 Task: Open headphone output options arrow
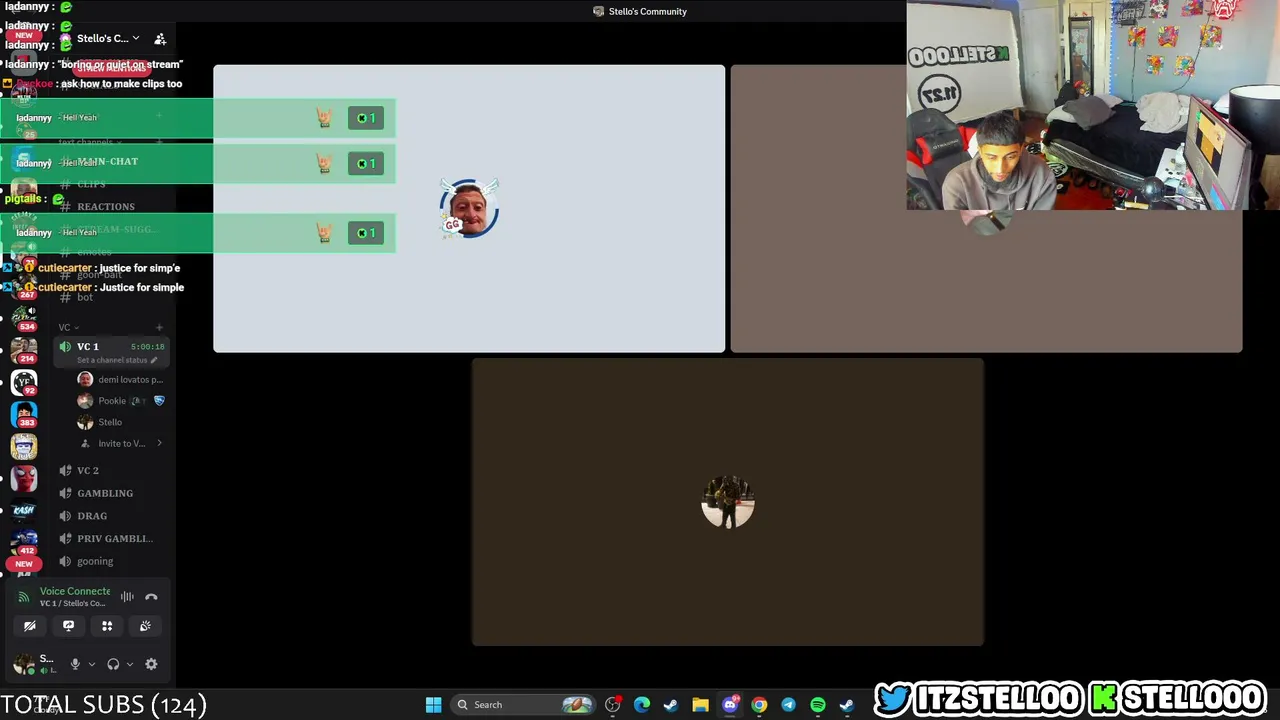(130, 664)
